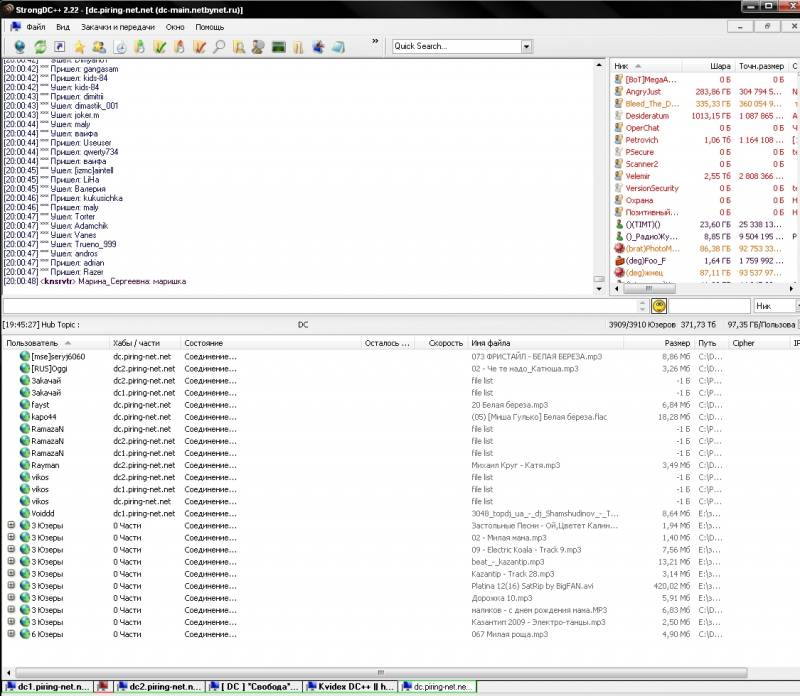
Task: Open the Закачки и передачи menu
Action: pyautogui.click(x=118, y=27)
